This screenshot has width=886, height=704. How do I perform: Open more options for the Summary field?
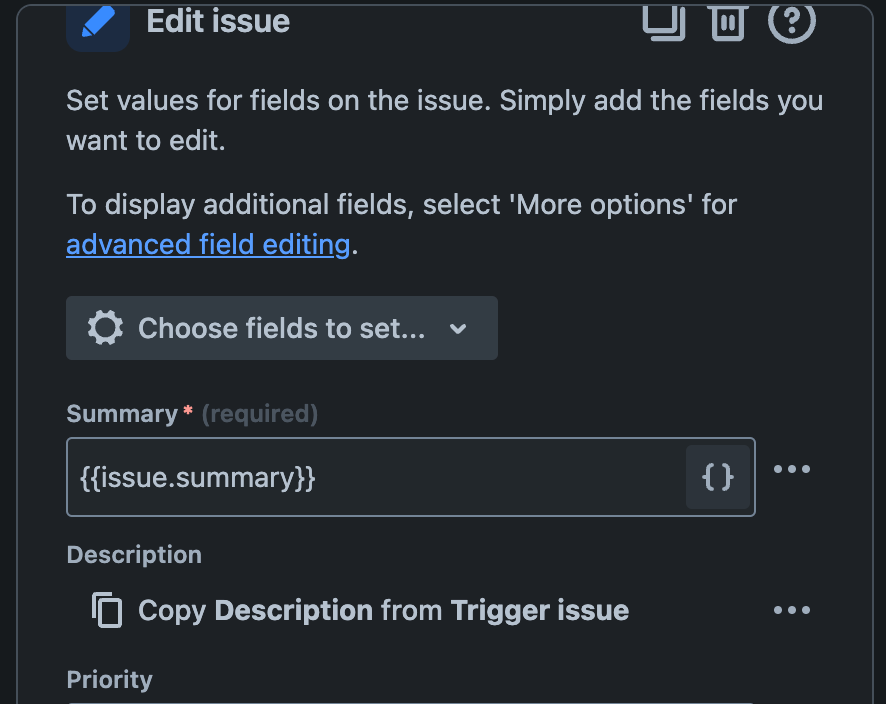pos(792,469)
